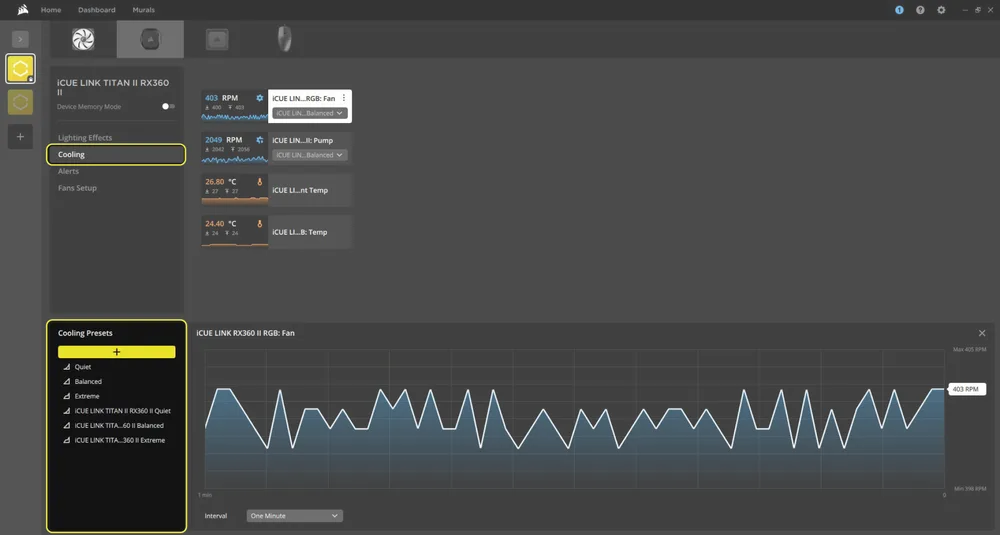Open the help question mark icon
The width and height of the screenshot is (1000, 535).
coord(920,10)
